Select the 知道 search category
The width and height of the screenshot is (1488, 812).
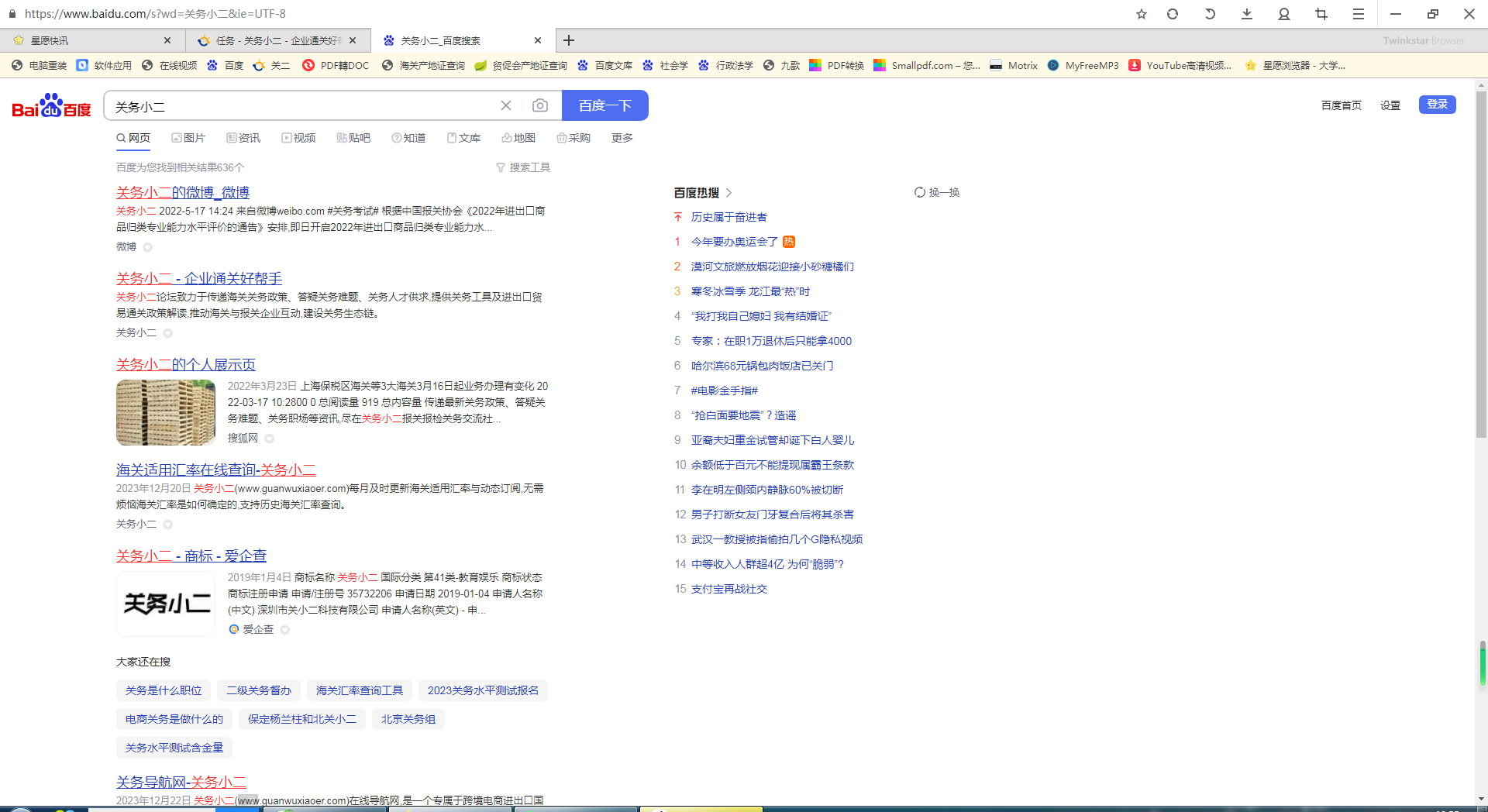tap(408, 138)
